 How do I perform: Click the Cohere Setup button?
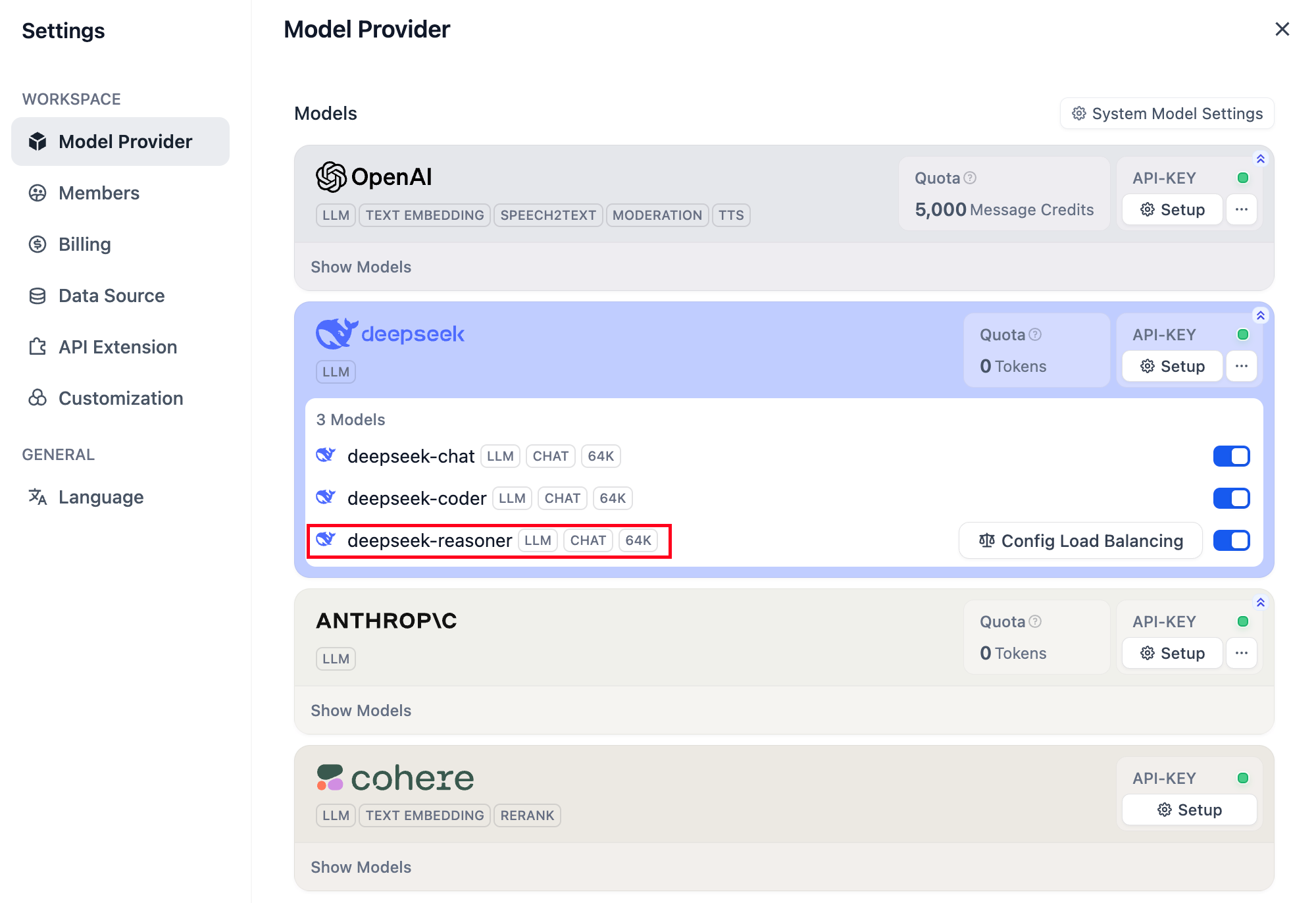tap(1190, 810)
